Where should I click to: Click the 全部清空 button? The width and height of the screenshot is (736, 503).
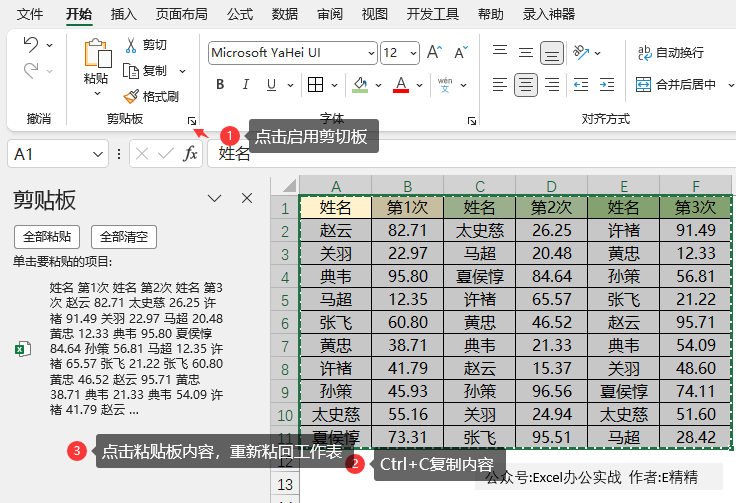[x=124, y=236]
